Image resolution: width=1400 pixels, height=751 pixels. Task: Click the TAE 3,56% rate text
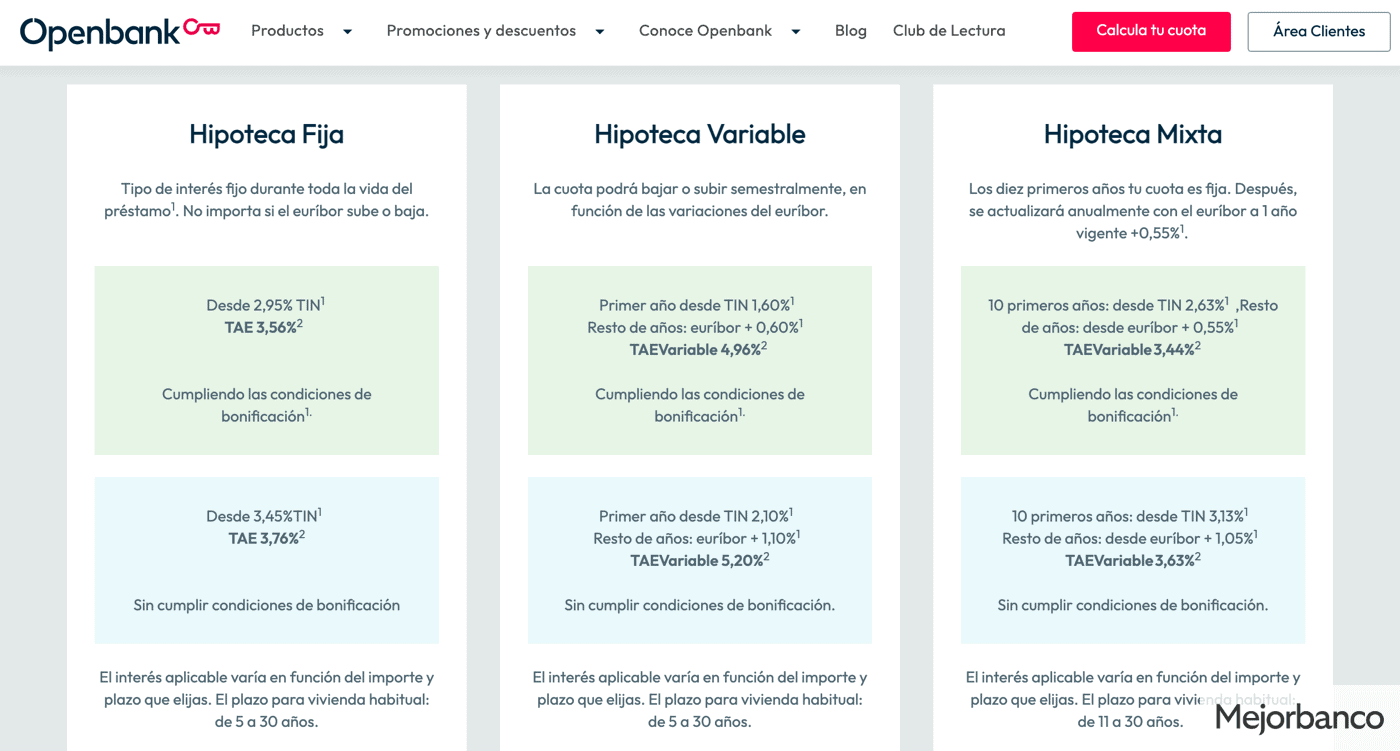pyautogui.click(x=264, y=327)
